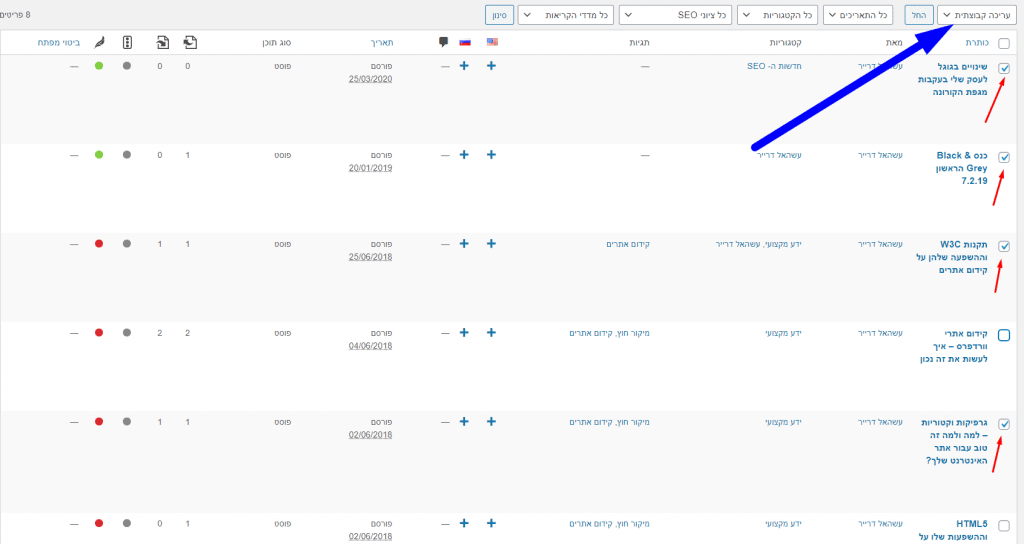Sort by the readability feather icon
The height and width of the screenshot is (544, 1024).
99,42
